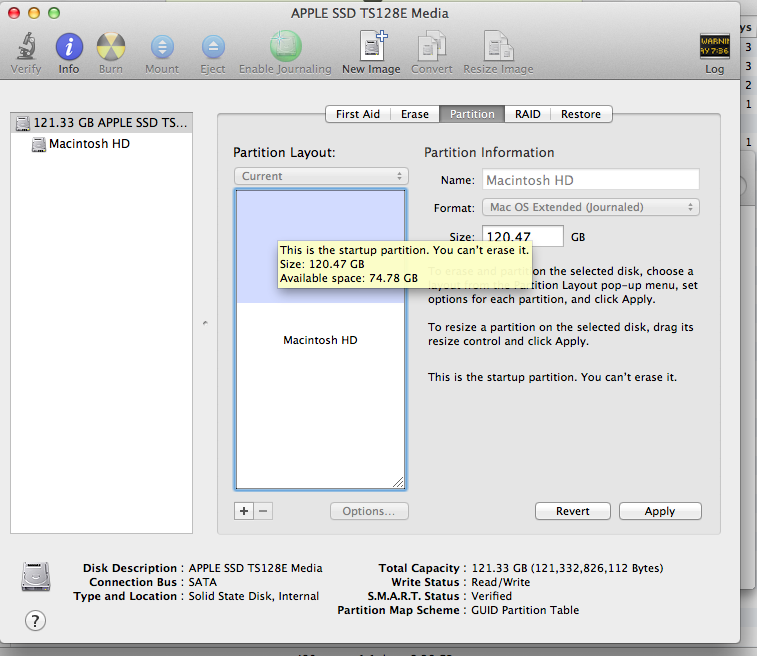Click the Resize Image toolbar icon
Viewport: 757px width, 656px height.
[x=498, y=46]
